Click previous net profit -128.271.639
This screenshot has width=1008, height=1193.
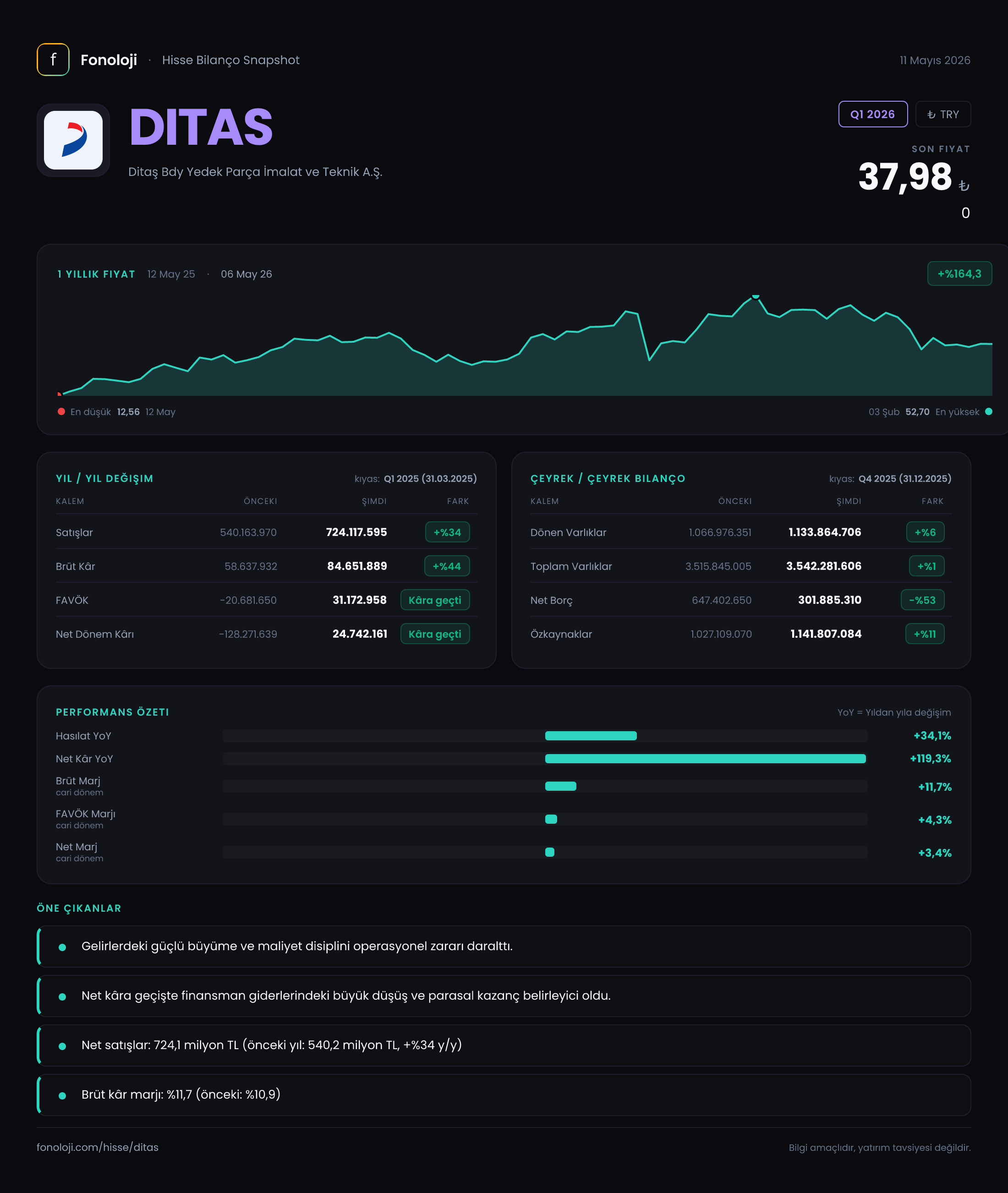point(248,634)
